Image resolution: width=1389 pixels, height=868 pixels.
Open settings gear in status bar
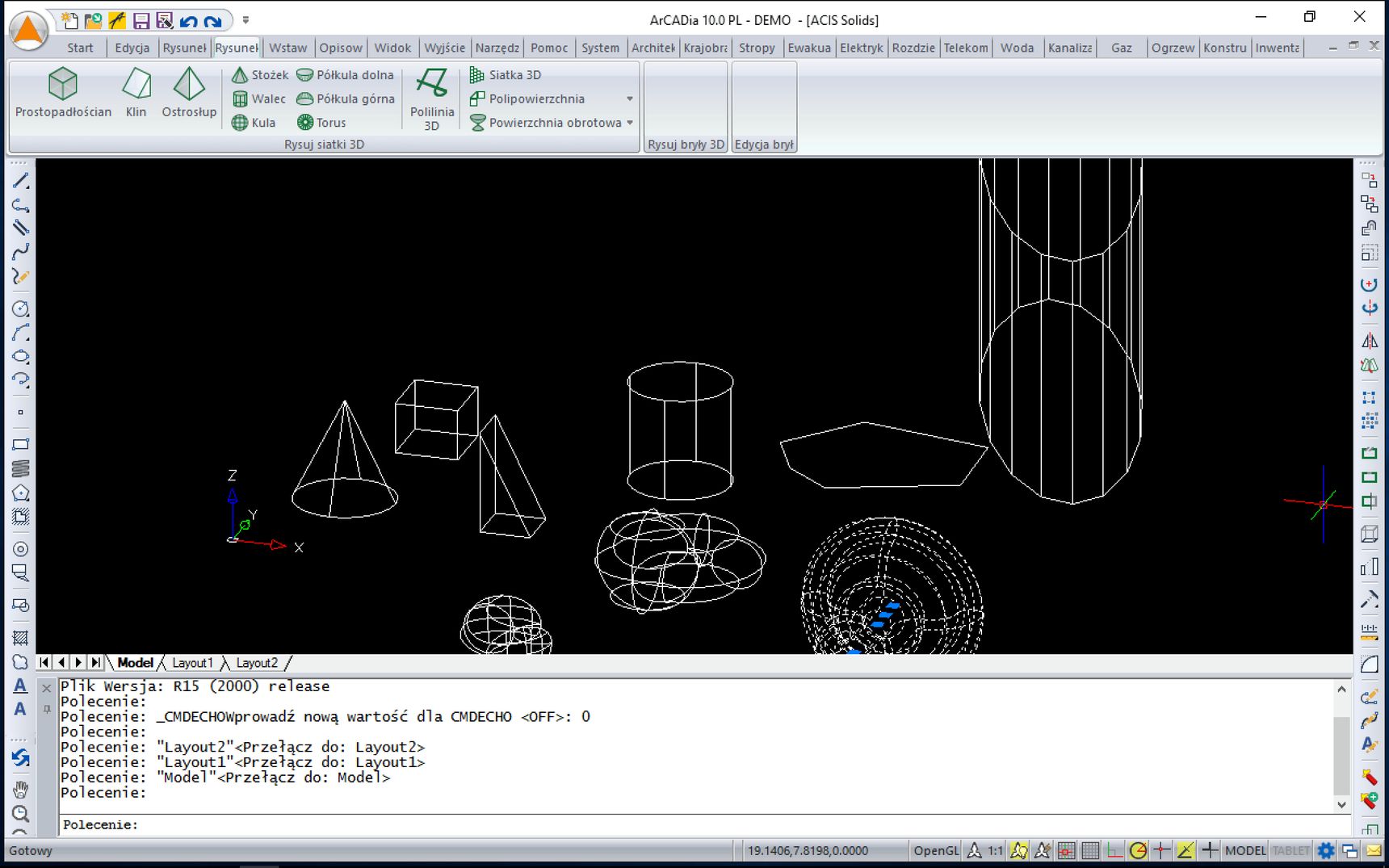click(x=1325, y=850)
